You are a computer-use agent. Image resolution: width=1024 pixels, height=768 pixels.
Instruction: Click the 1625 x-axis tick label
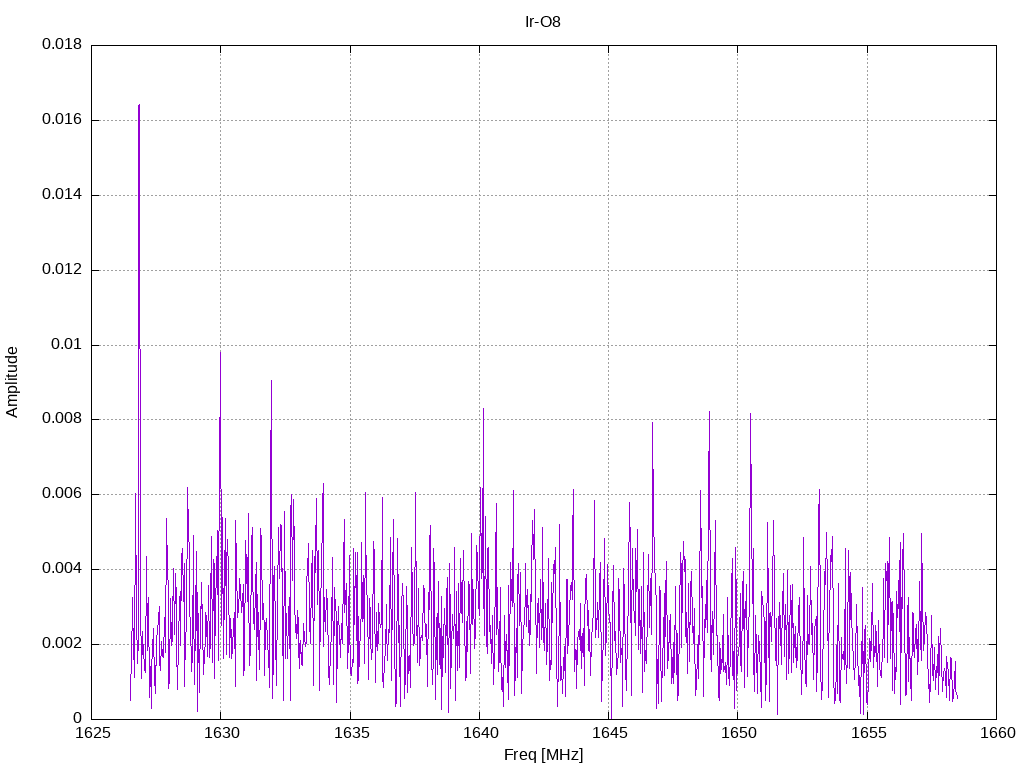tap(92, 733)
